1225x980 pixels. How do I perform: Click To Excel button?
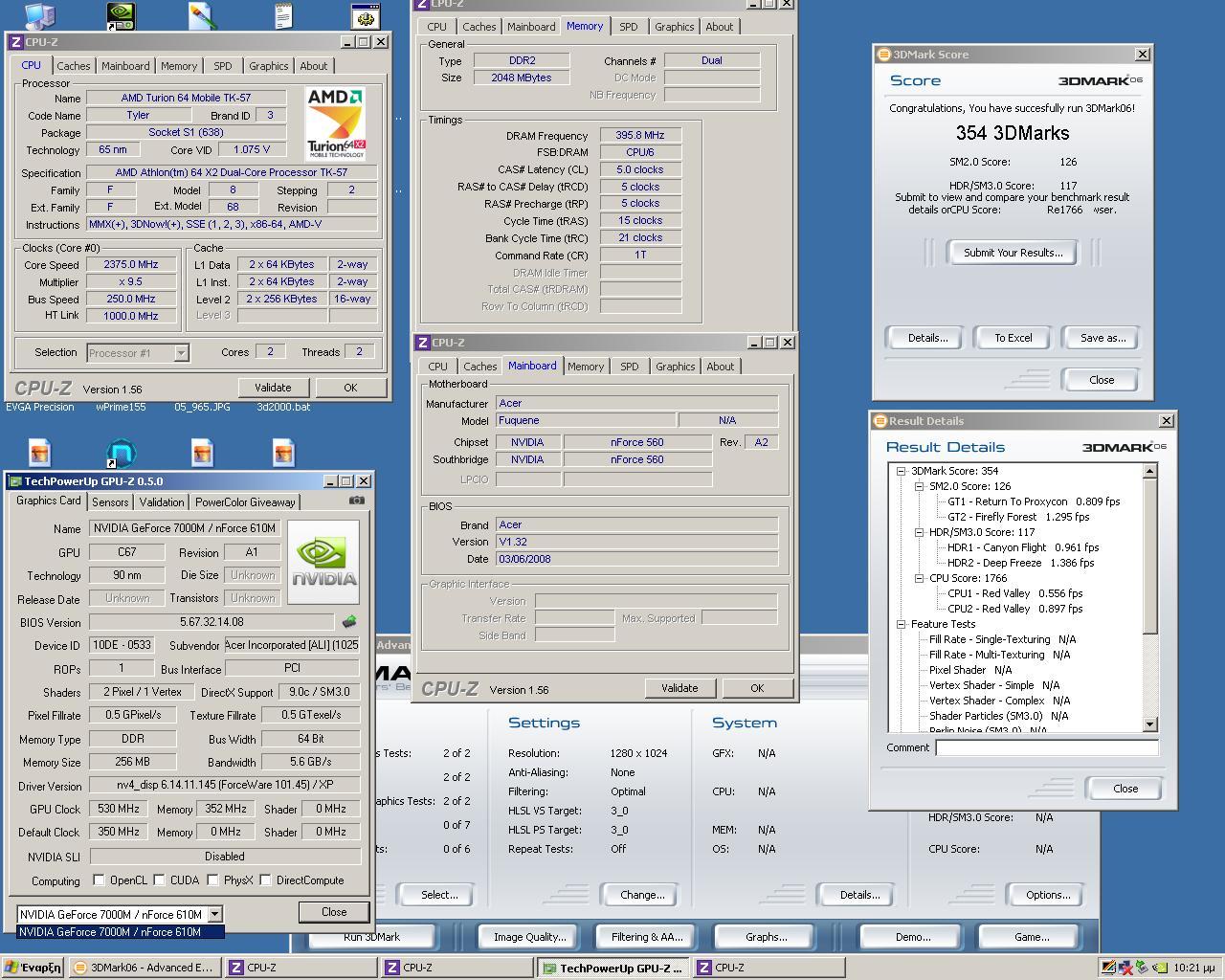coord(1013,338)
